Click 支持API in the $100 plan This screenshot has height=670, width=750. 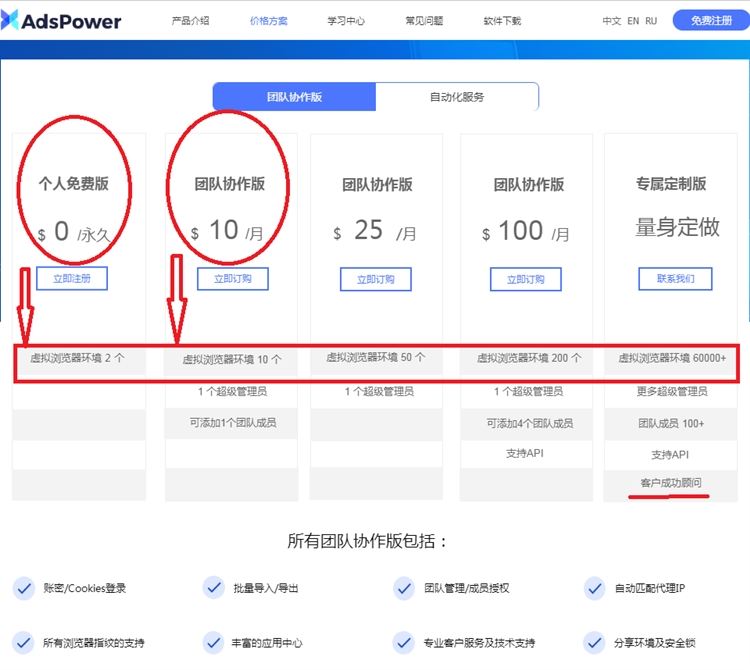pyautogui.click(x=525, y=453)
